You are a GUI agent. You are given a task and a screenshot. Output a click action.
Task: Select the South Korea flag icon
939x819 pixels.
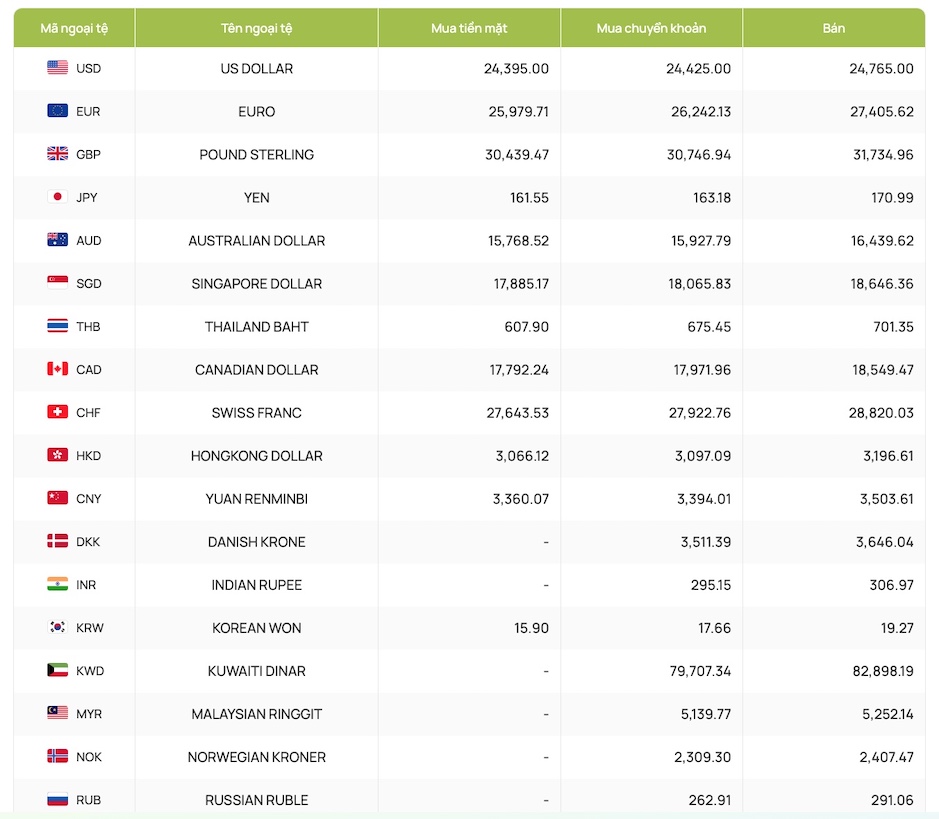[58, 627]
